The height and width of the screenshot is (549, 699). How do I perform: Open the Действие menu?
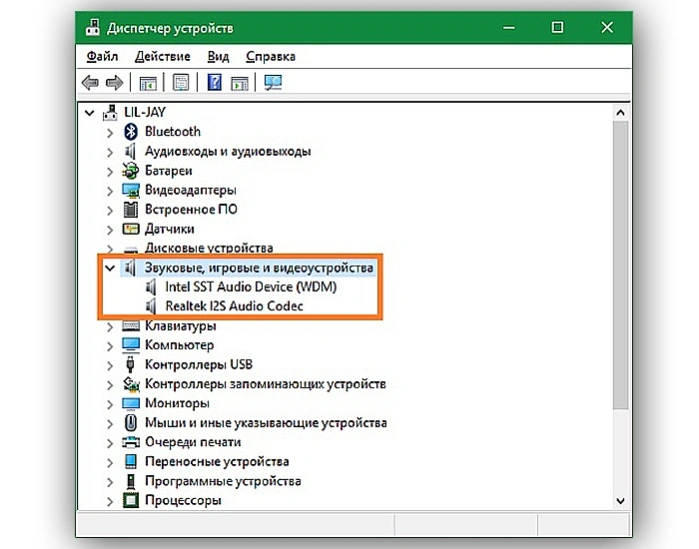coord(163,57)
